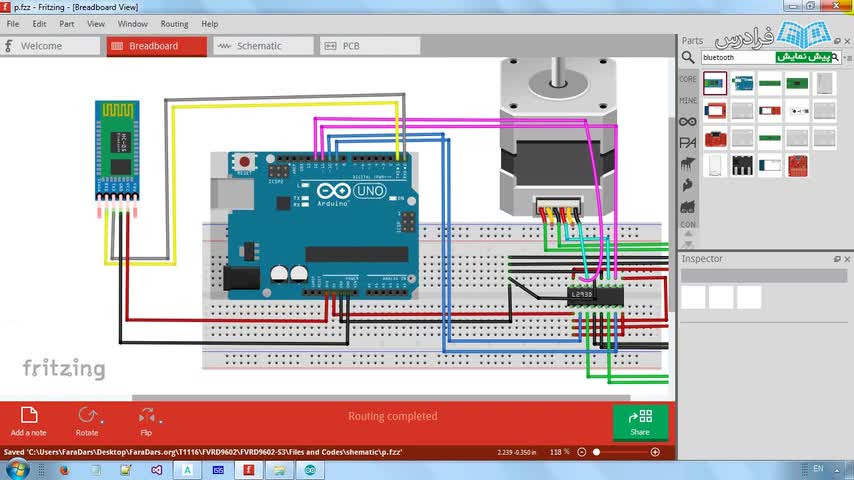Click the L293D chip on breadboard
854x480 pixels.
pos(595,295)
